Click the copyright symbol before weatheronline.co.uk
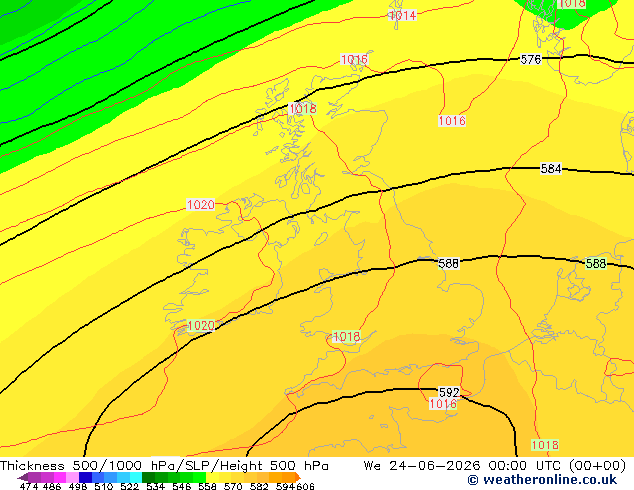 pos(473,480)
